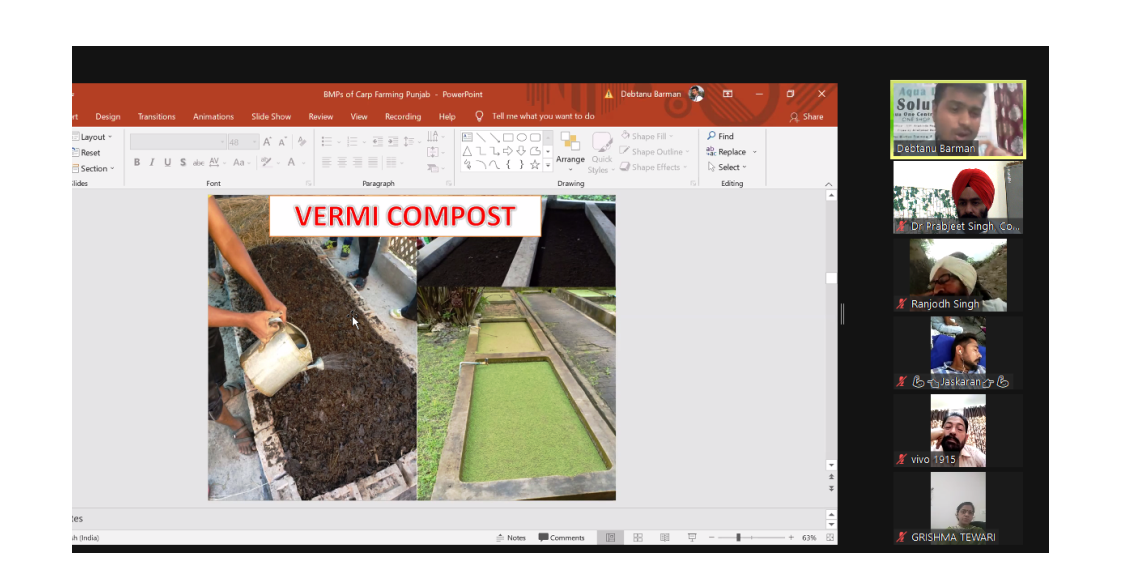Click the Share button
This screenshot has height=581, width=1122.
coord(806,117)
